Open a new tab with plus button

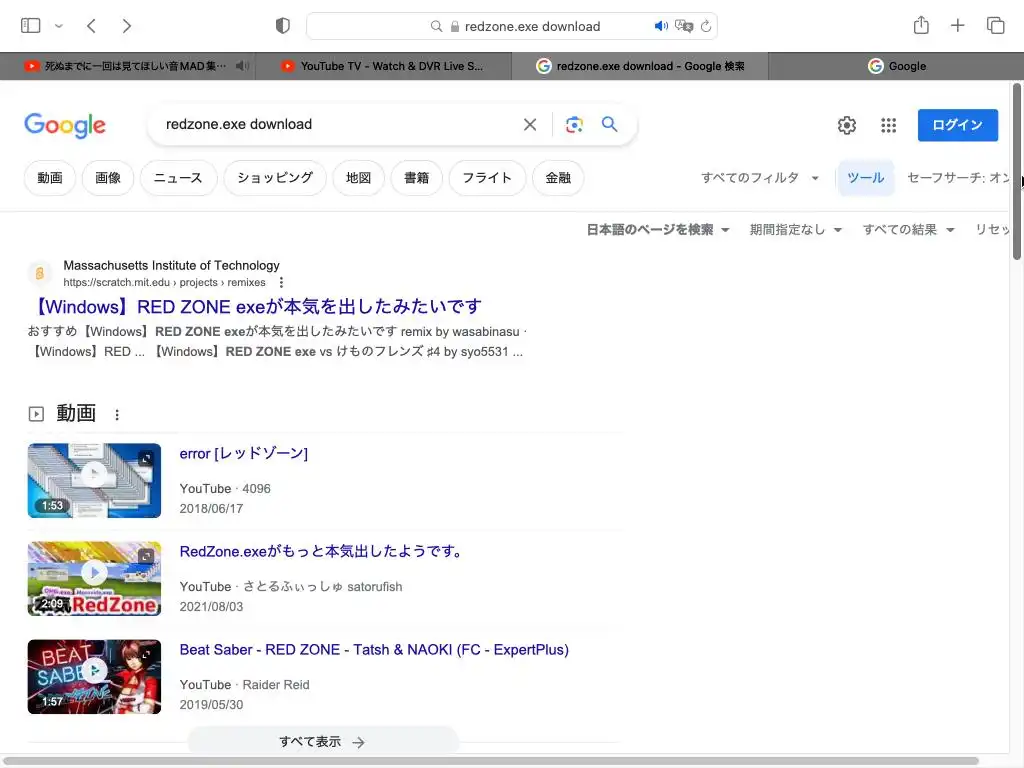click(x=957, y=25)
